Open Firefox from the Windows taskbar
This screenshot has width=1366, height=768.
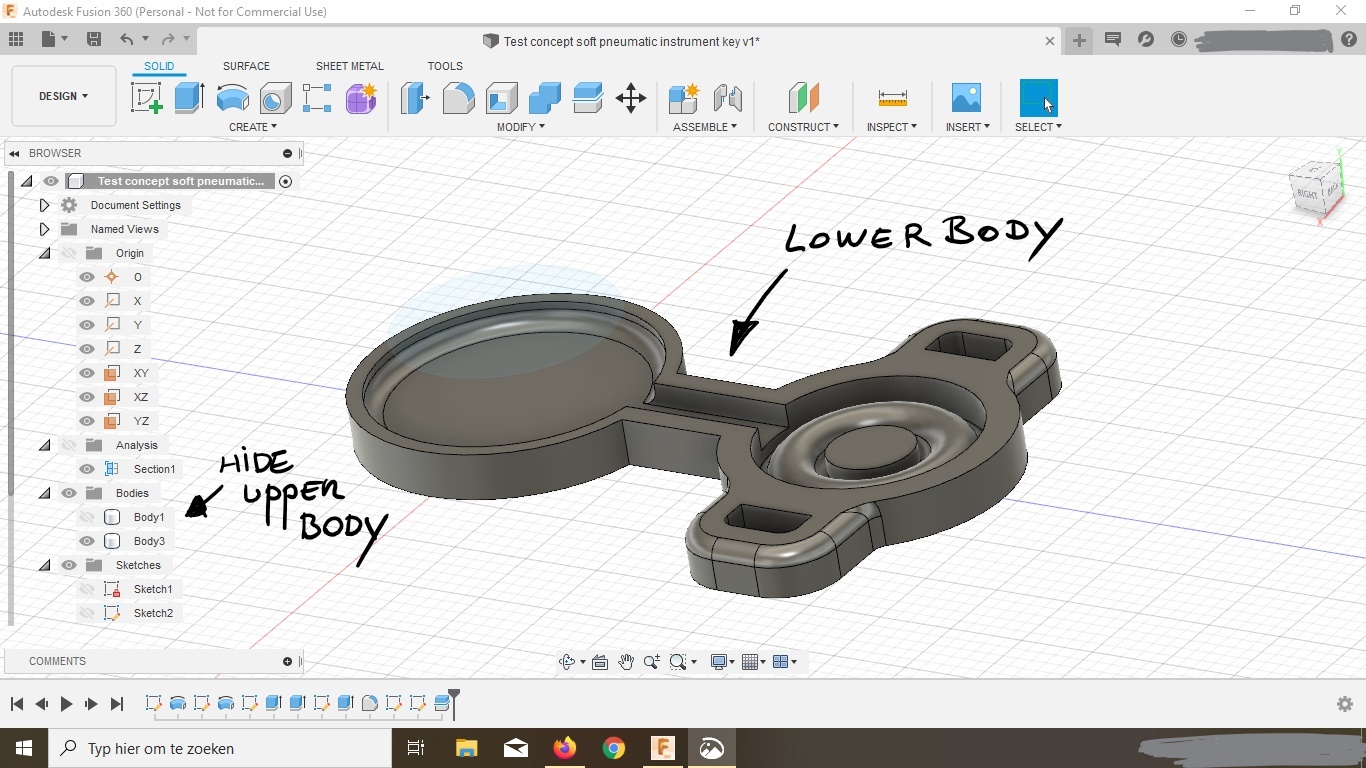565,748
